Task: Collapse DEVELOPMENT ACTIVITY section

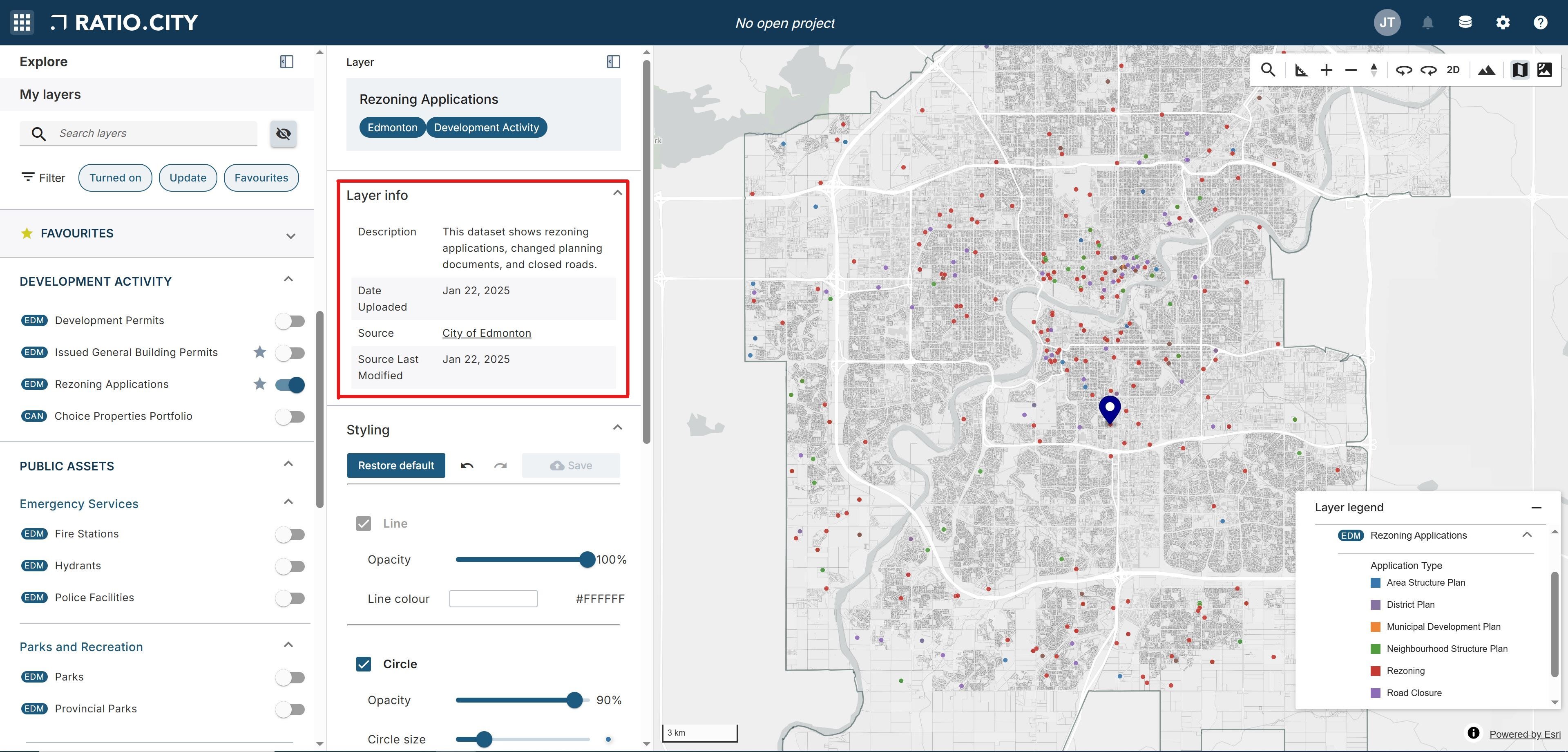Action: coord(288,279)
